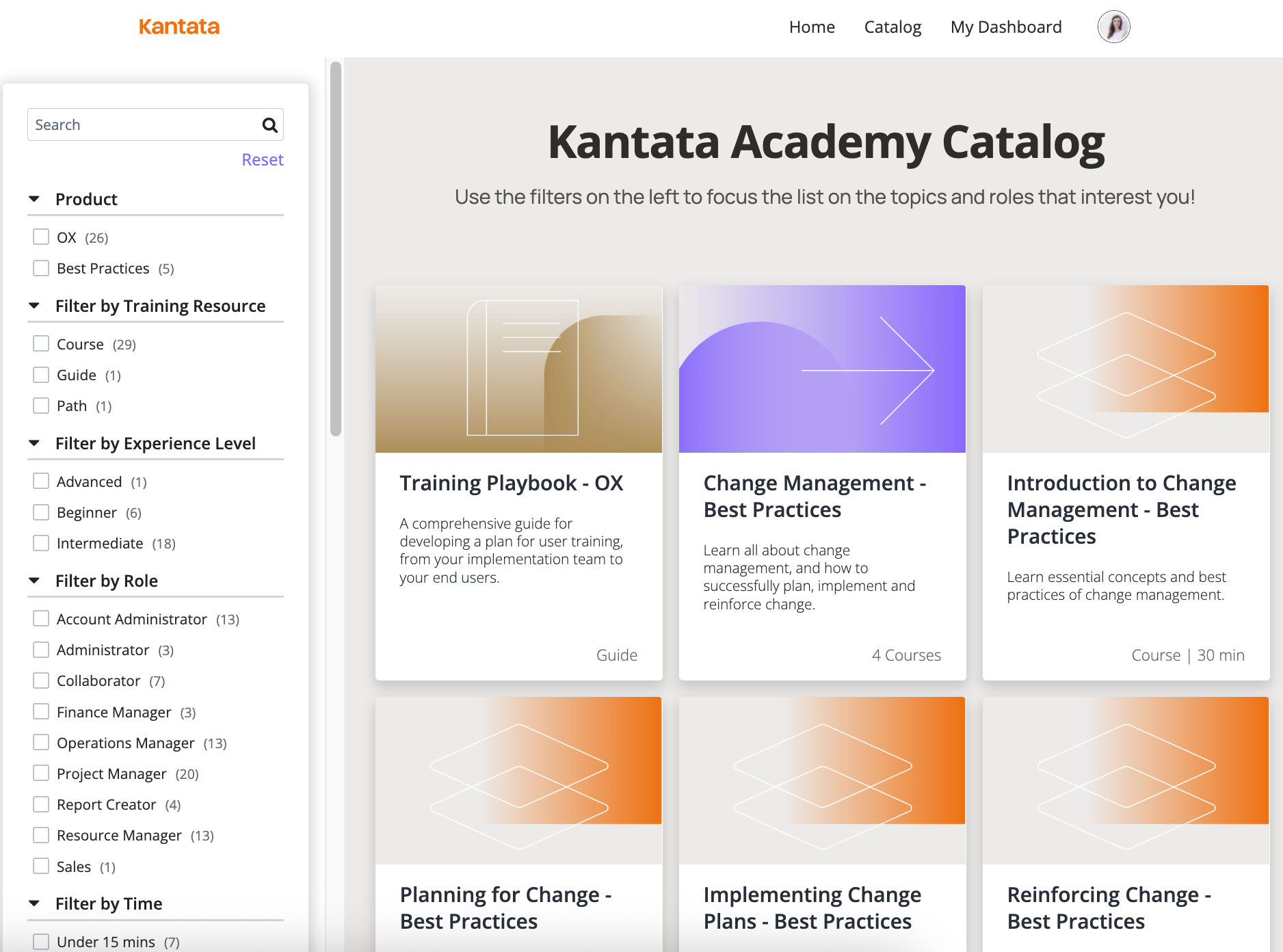Tick the Operations Manager role checkbox
The image size is (1283, 952).
(41, 743)
